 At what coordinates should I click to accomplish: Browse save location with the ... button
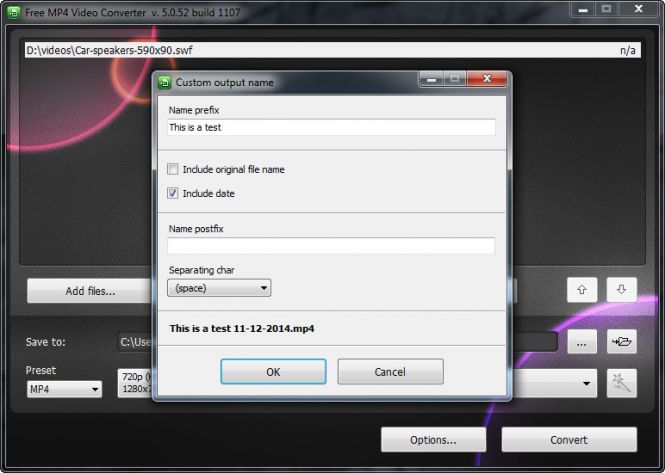pyautogui.click(x=582, y=341)
